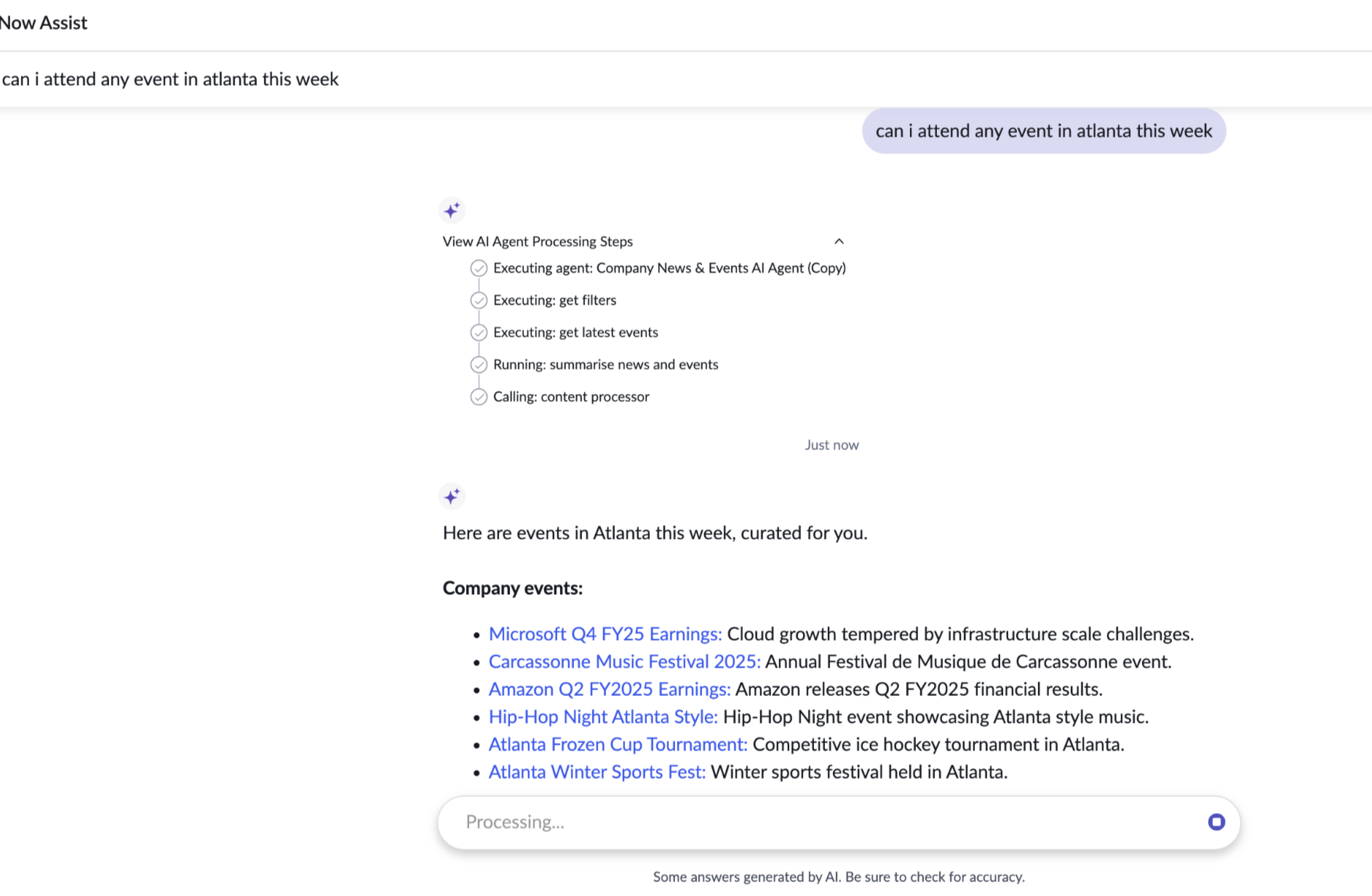Click the View AI Agent Processing Steps label
The image size is (1372, 896).
538,241
